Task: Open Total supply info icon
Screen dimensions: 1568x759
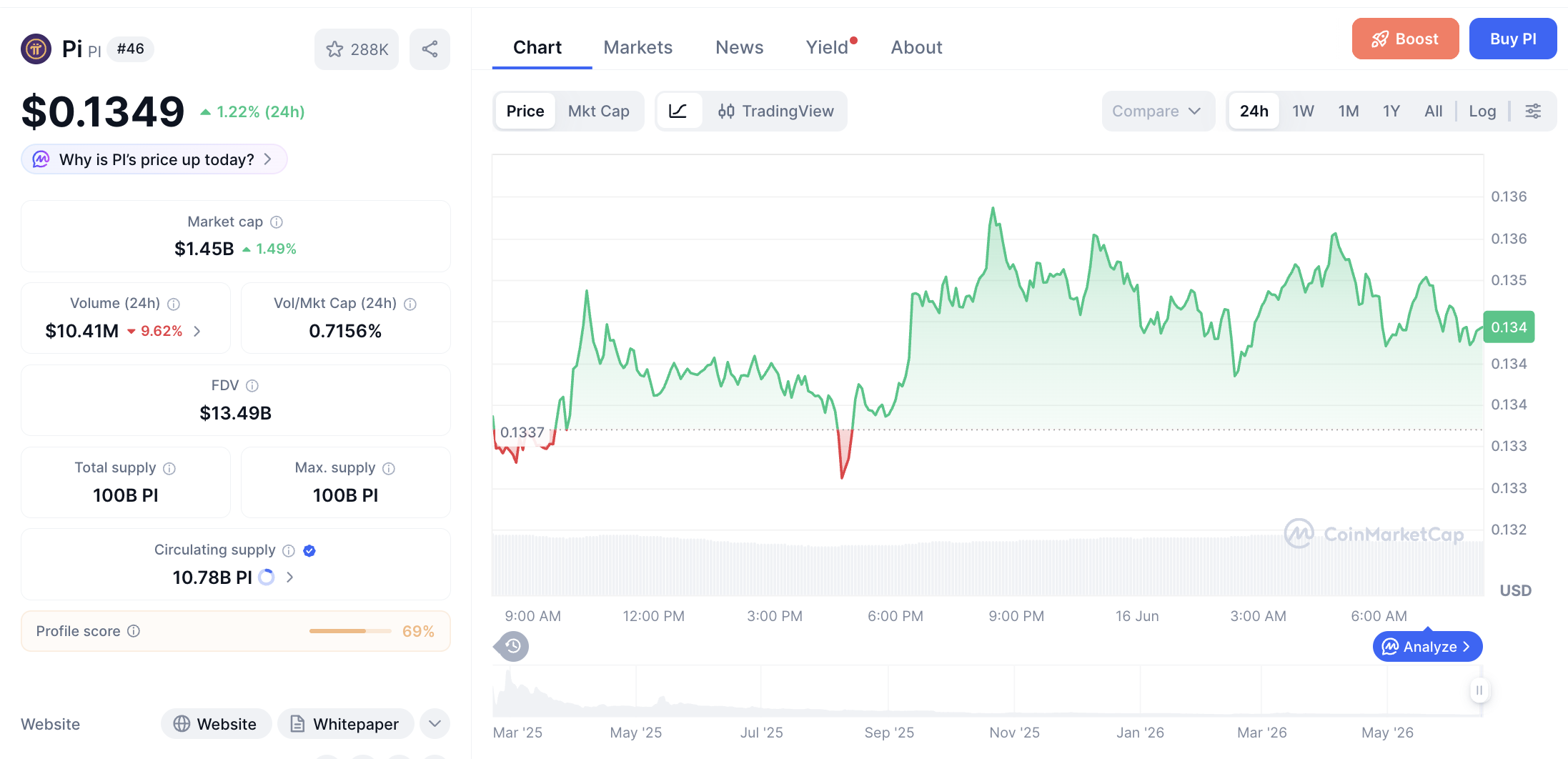Action: [169, 468]
